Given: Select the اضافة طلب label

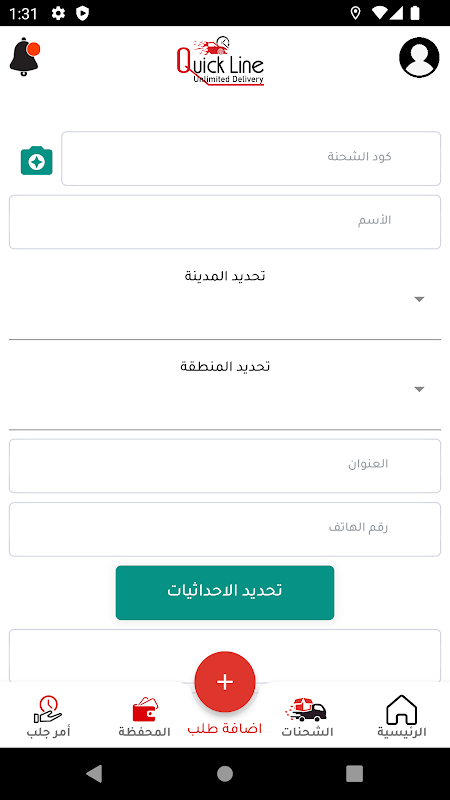Looking at the screenshot, I should 225,729.
